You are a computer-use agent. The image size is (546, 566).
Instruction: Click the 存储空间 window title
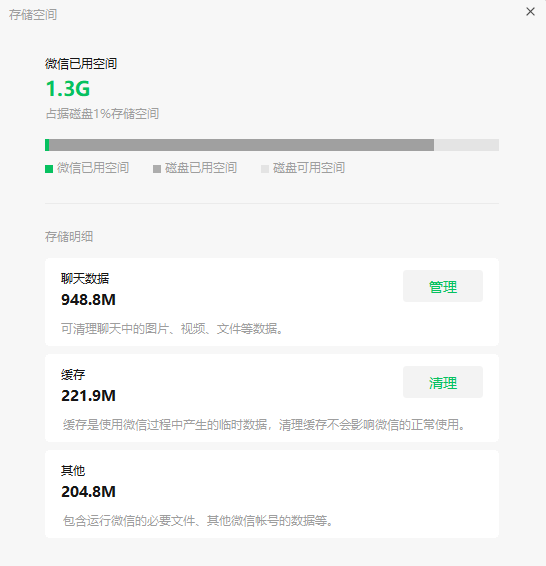[33, 14]
